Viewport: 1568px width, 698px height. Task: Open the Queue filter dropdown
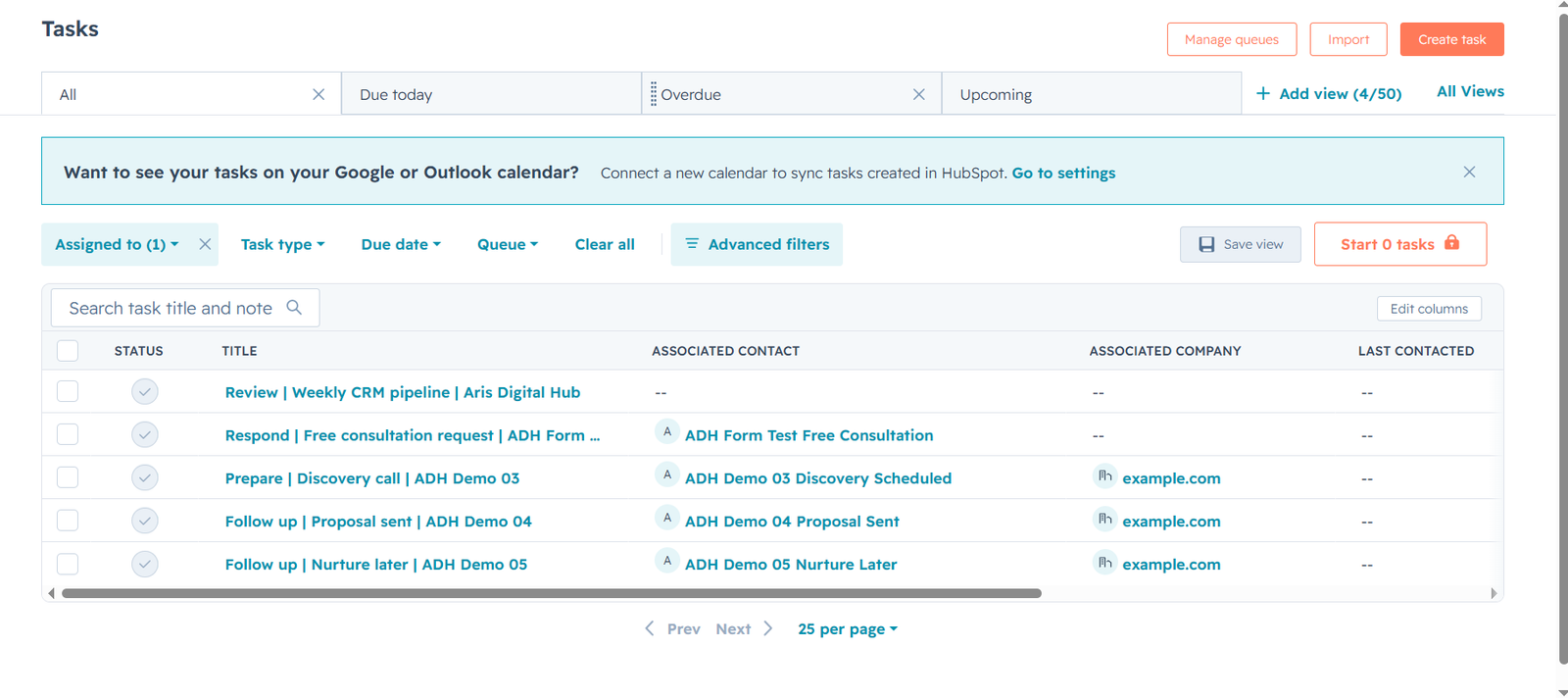click(x=508, y=244)
